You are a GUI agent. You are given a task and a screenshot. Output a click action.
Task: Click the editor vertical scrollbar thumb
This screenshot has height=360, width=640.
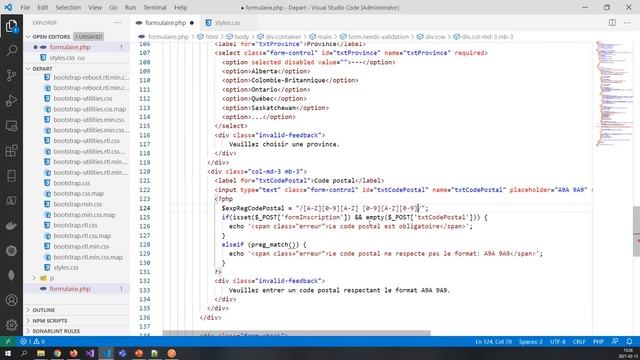636,231
